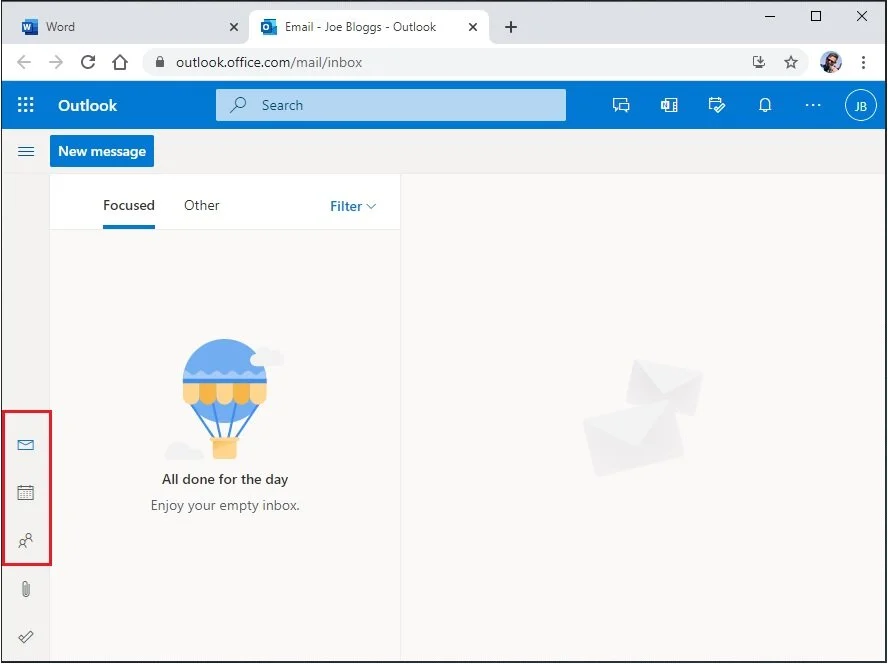Click the address bar URL

point(269,62)
